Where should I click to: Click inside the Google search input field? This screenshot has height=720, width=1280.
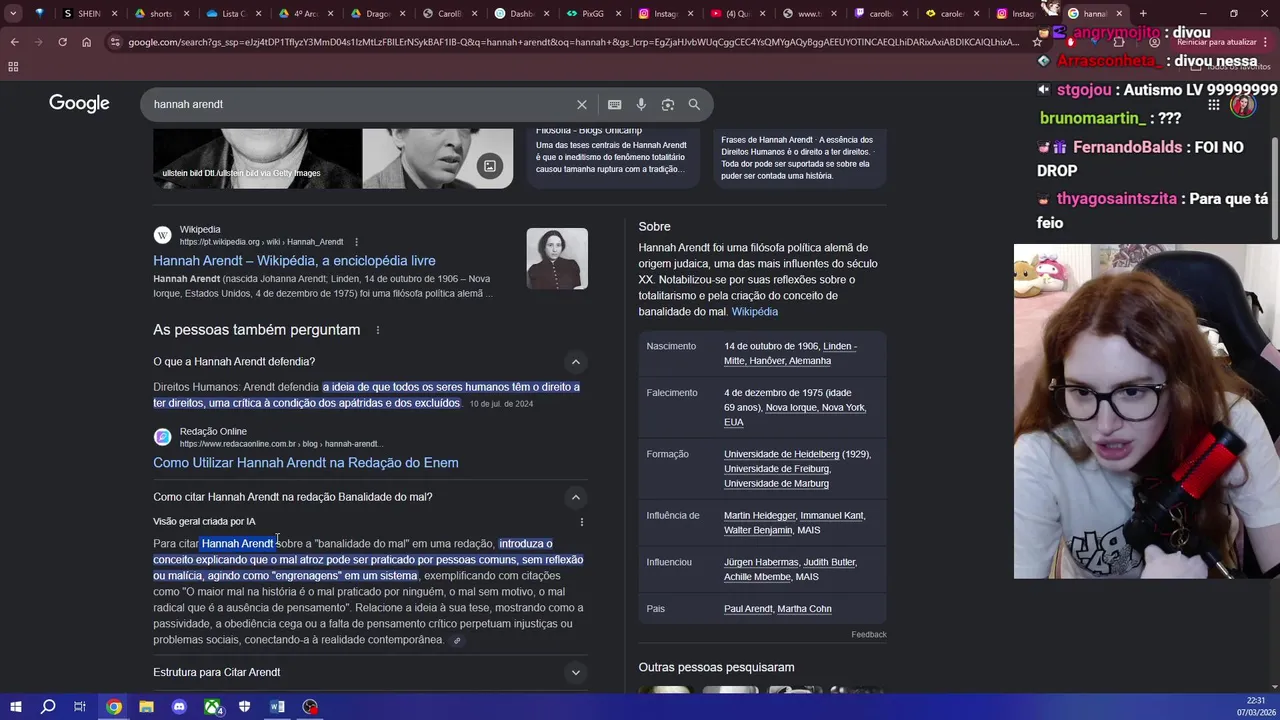tap(360, 104)
